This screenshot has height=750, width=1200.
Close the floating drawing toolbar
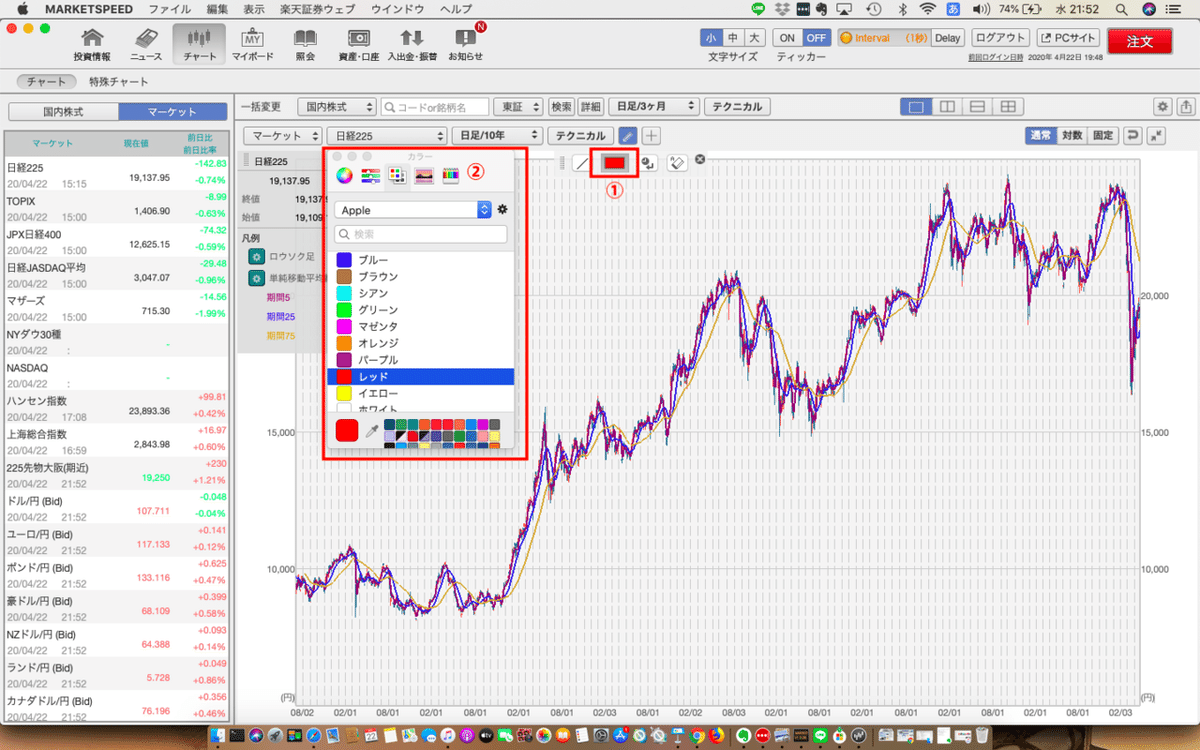pyautogui.click(x=700, y=160)
